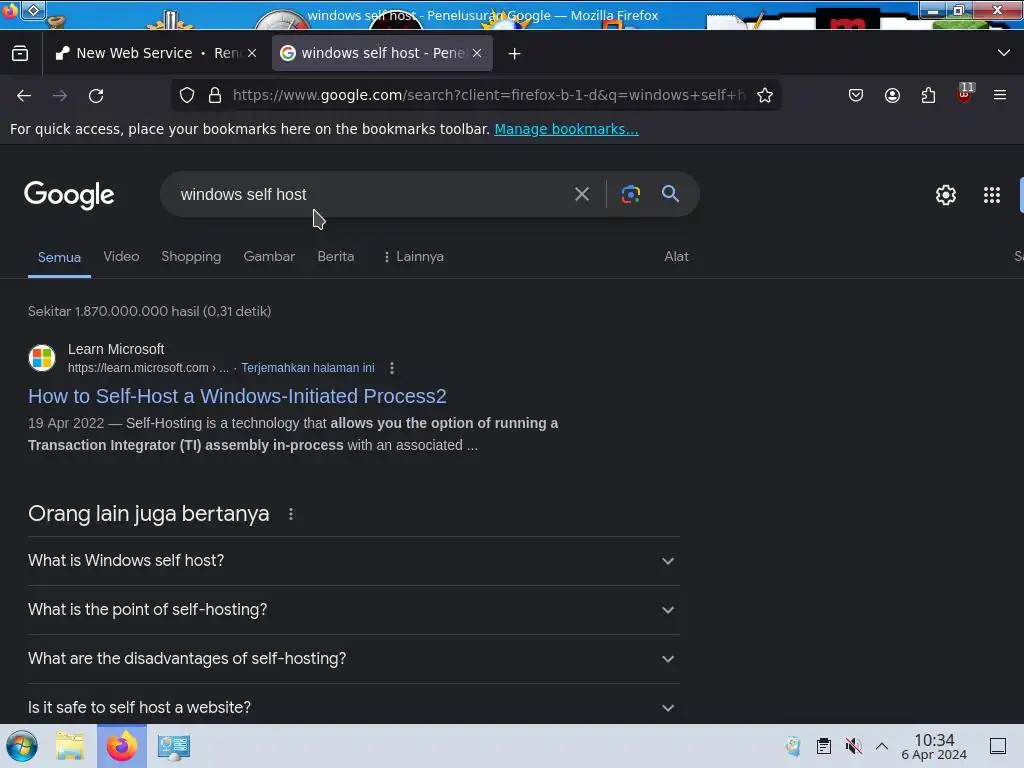Expand What is the point of self-hosting?
1024x768 pixels.
353,610
